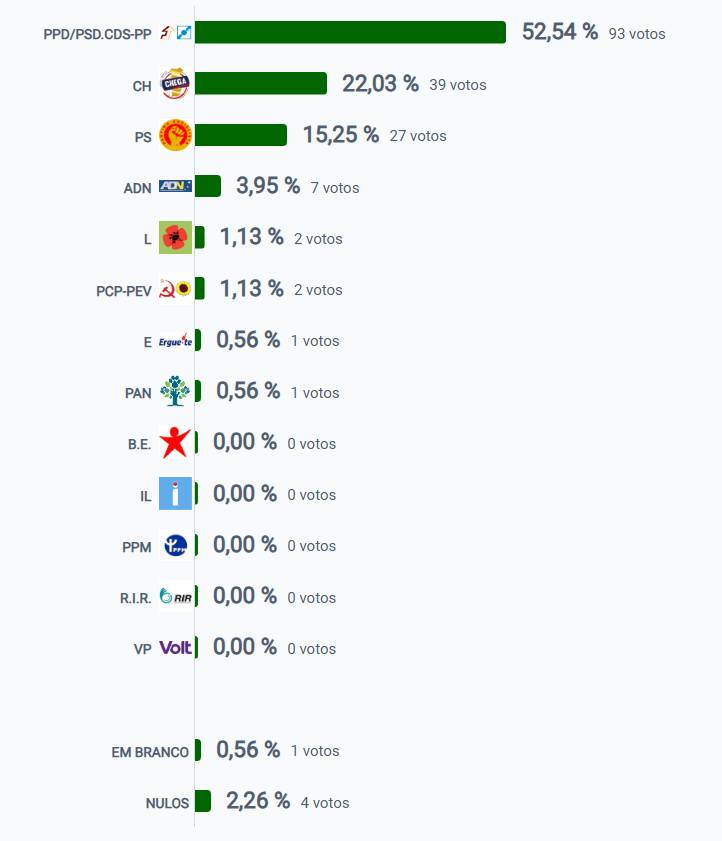Click the LIVRE poppy logo
Image resolution: width=722 pixels, height=841 pixels.
pos(175,238)
